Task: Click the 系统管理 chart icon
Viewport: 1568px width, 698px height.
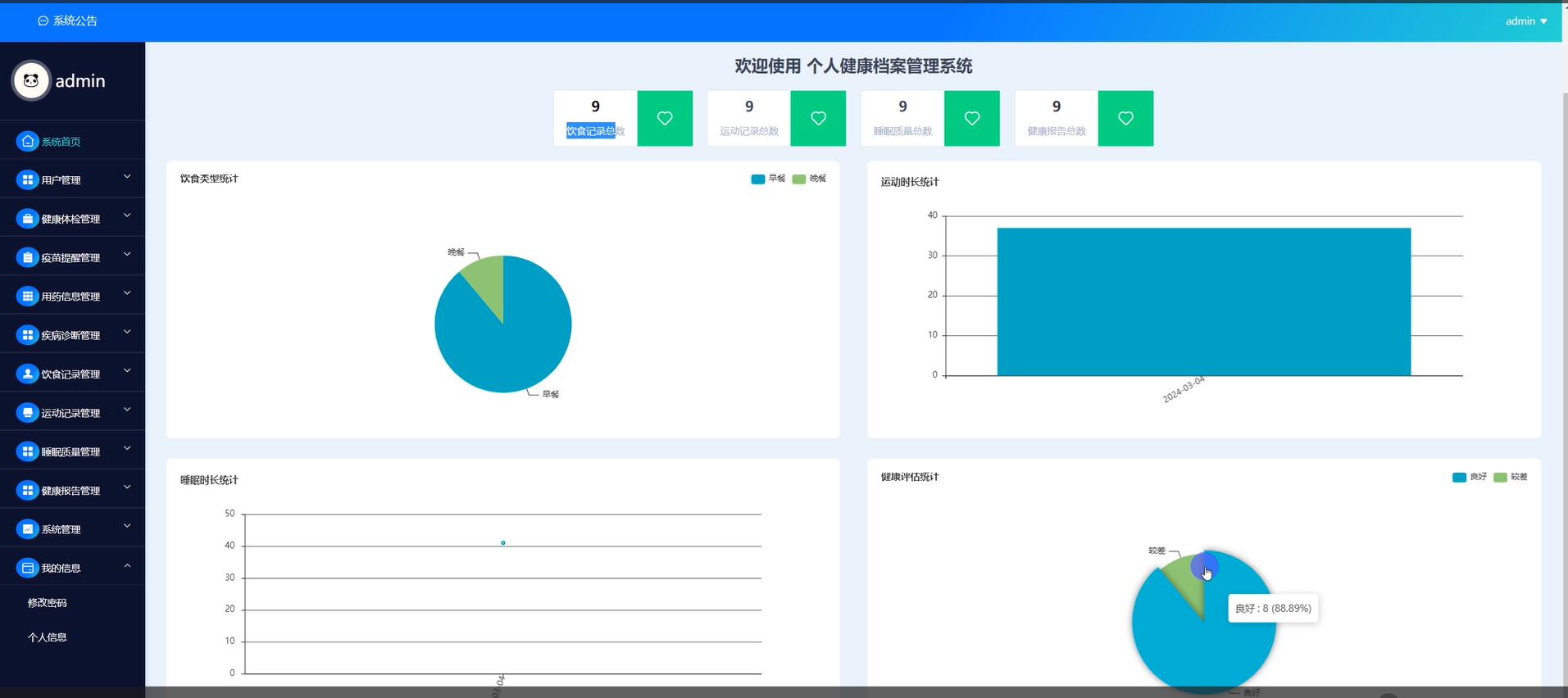Action: (x=28, y=529)
